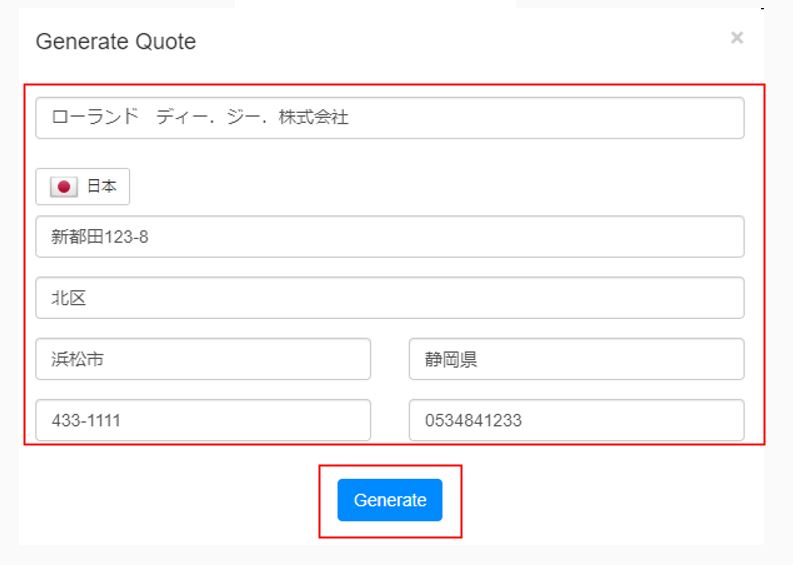
Task: Click the blue Generate button
Action: click(x=389, y=500)
